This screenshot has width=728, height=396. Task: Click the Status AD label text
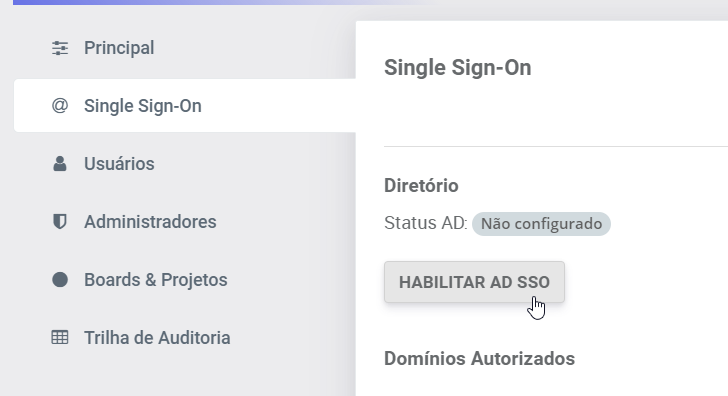[426, 223]
